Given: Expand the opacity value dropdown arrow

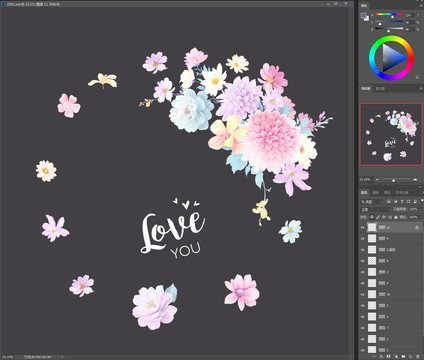Looking at the screenshot, I should (x=421, y=209).
